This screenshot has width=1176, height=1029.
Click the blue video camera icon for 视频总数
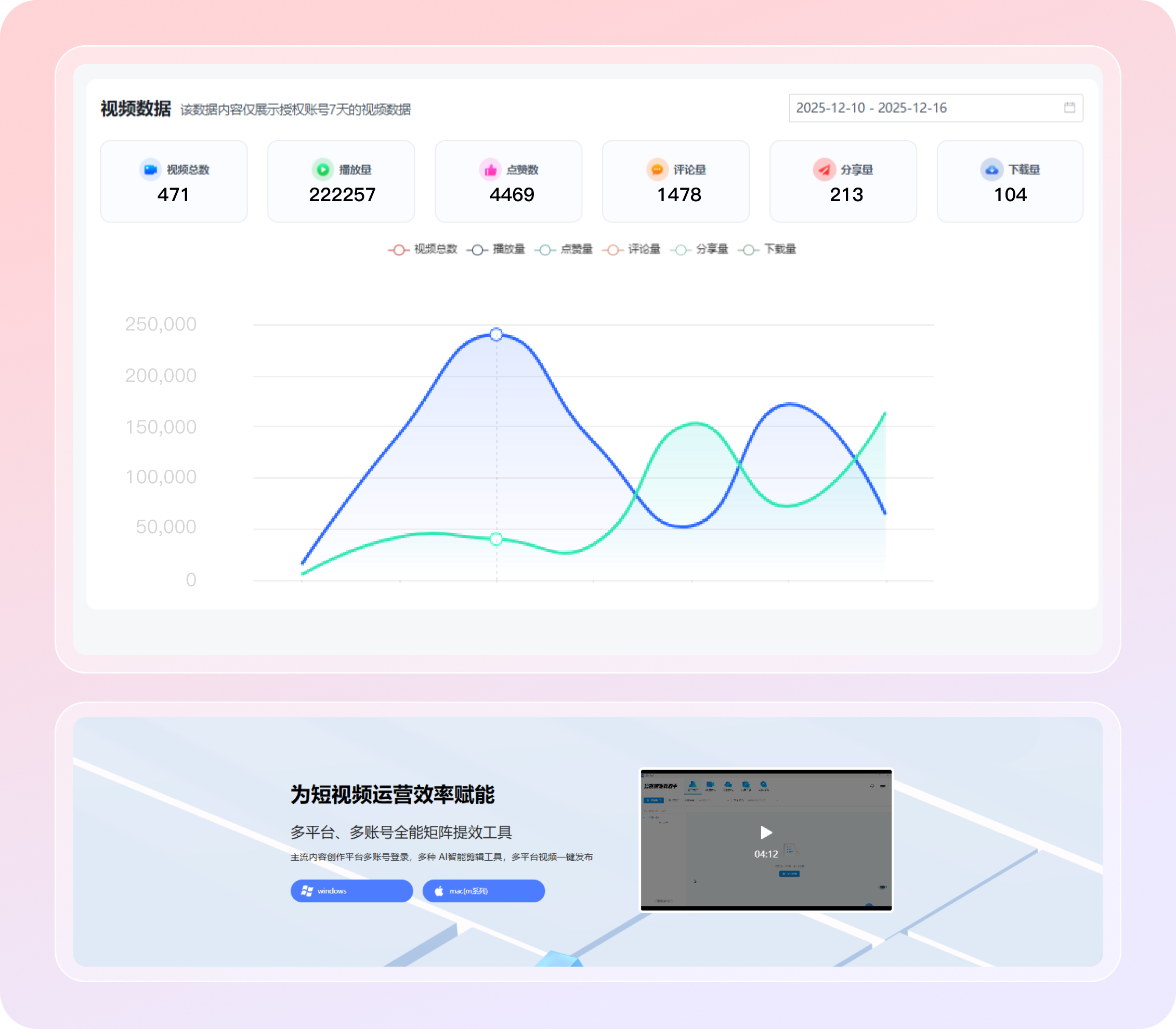[x=151, y=169]
